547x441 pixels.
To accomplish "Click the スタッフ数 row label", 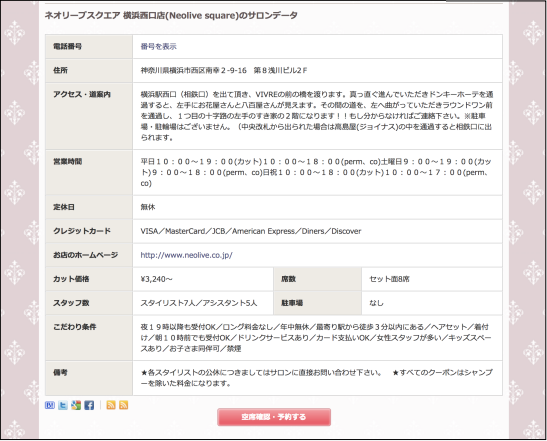I will pyautogui.click(x=71, y=303).
